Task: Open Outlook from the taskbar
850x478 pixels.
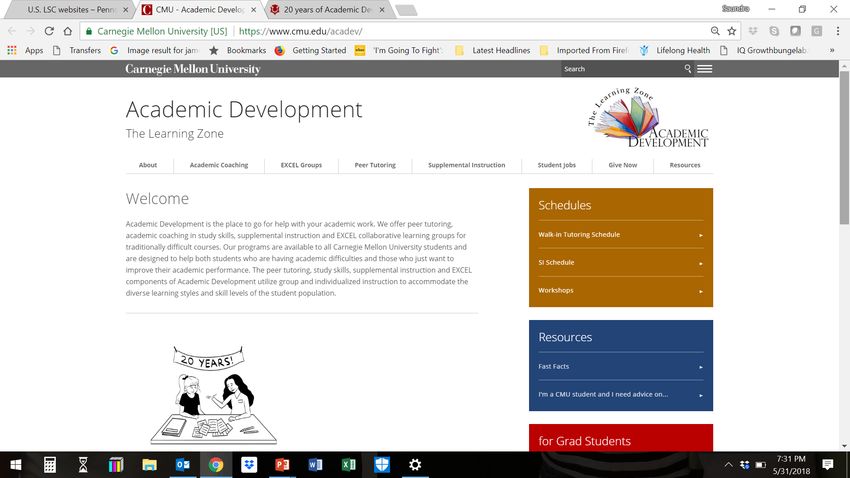Action: tap(183, 464)
